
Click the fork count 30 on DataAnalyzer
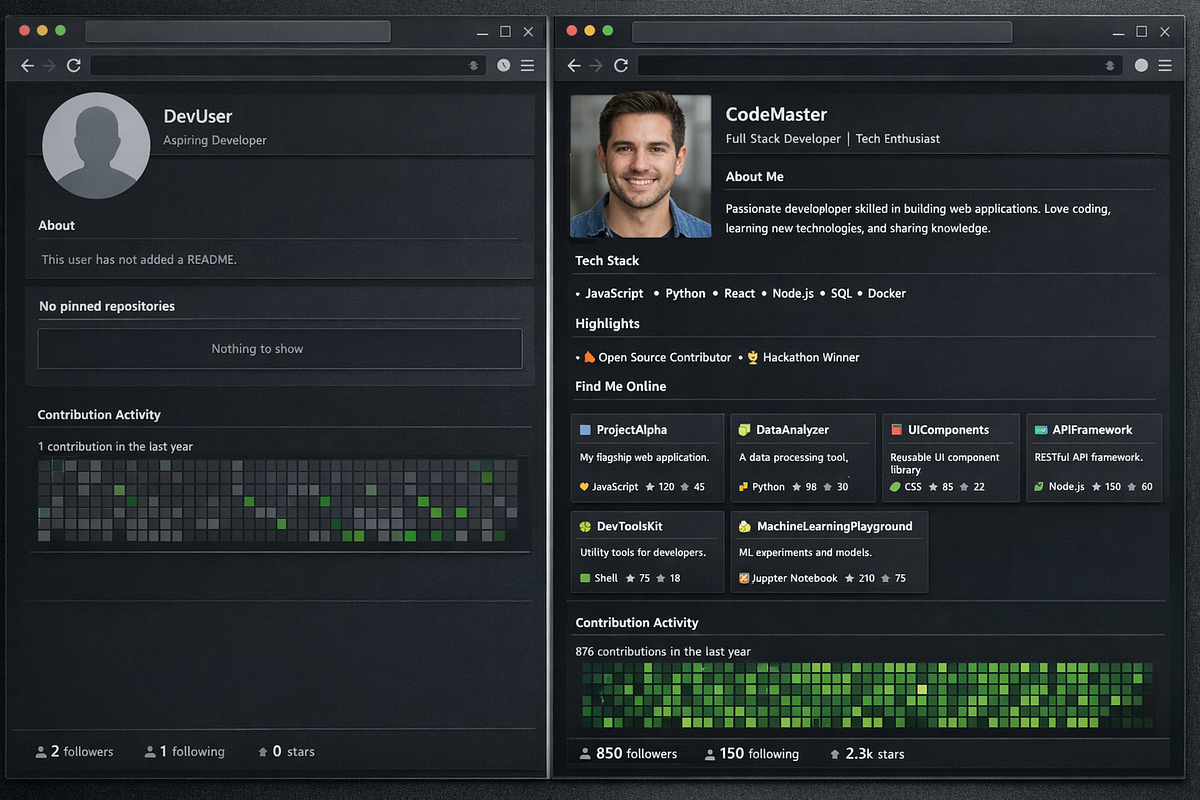[x=836, y=486]
